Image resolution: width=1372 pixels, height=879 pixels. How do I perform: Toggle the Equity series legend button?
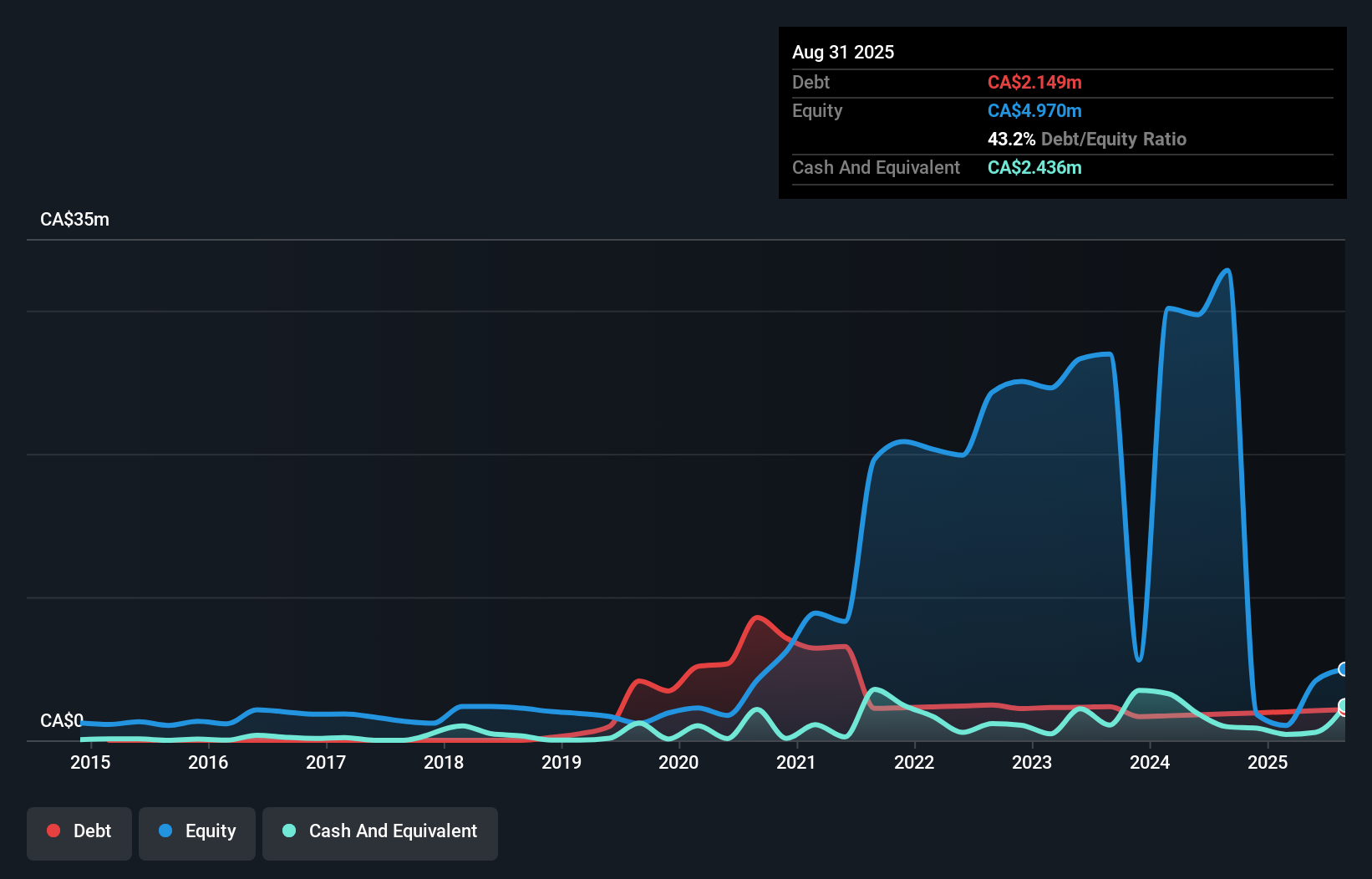[x=197, y=833]
